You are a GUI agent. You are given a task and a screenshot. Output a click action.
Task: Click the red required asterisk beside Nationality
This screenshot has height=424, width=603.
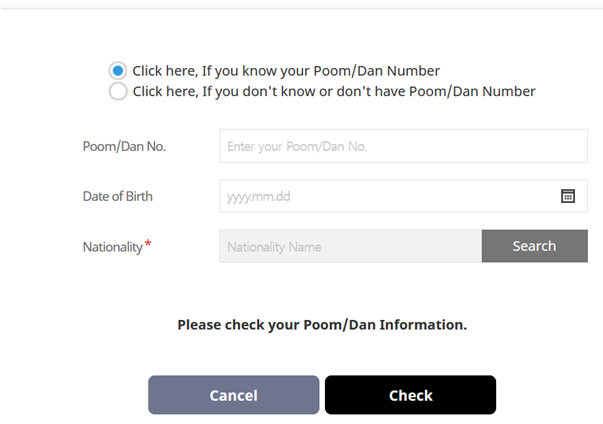(148, 244)
